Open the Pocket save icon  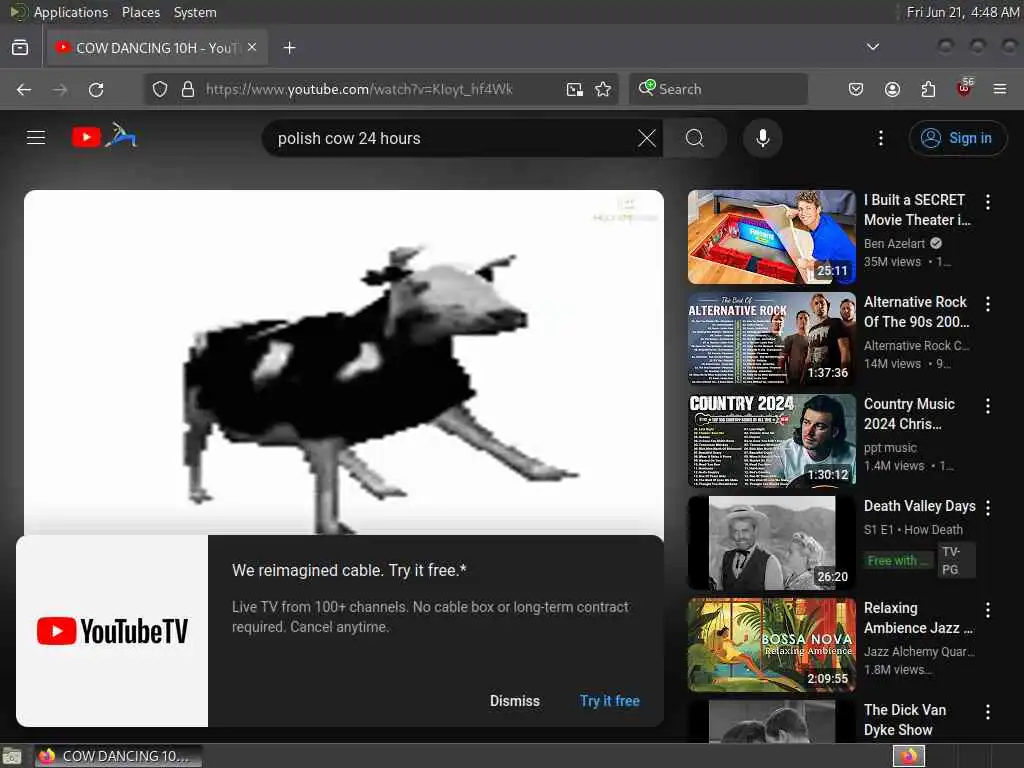[x=856, y=89]
